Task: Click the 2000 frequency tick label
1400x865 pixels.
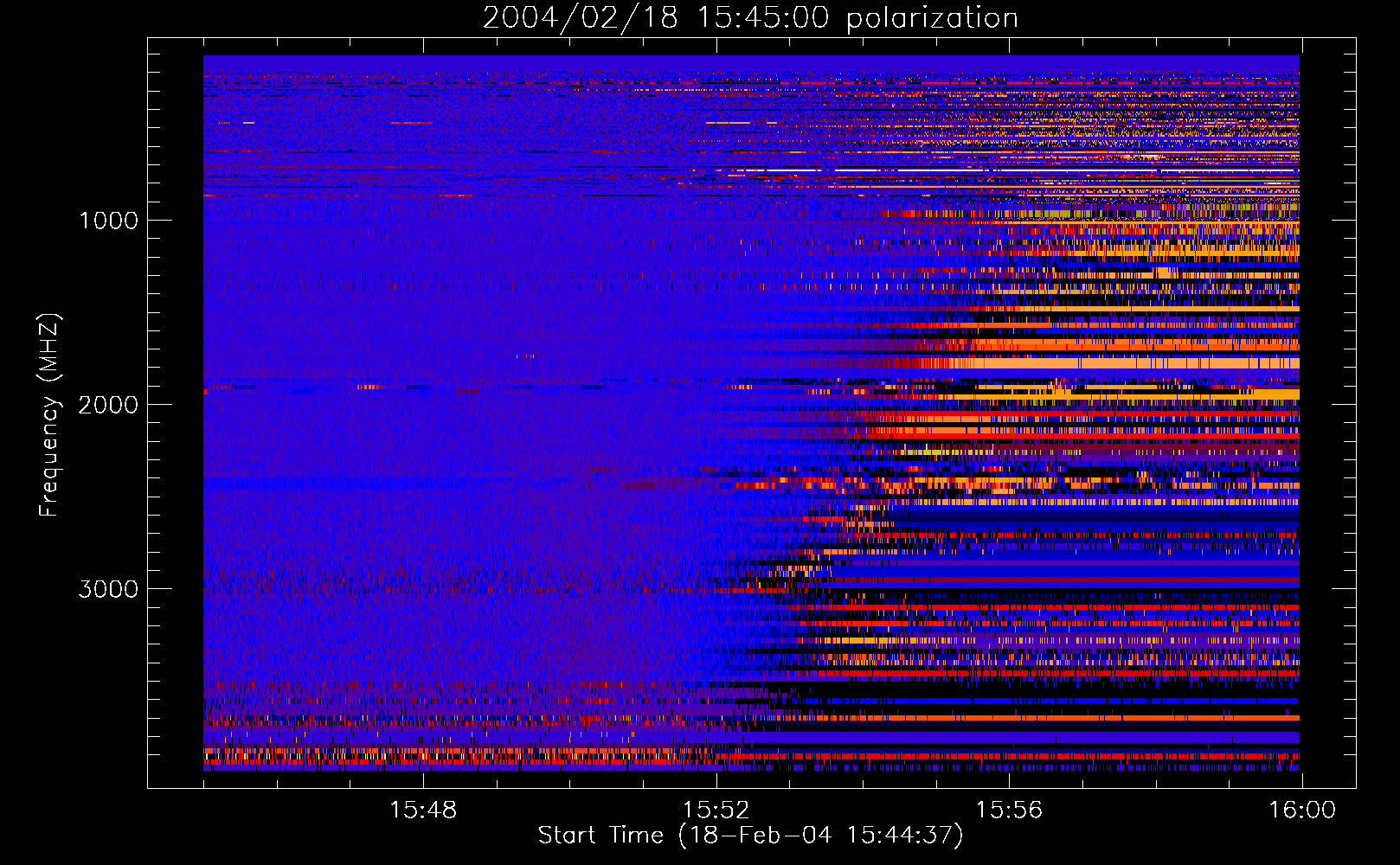Action: click(x=108, y=405)
